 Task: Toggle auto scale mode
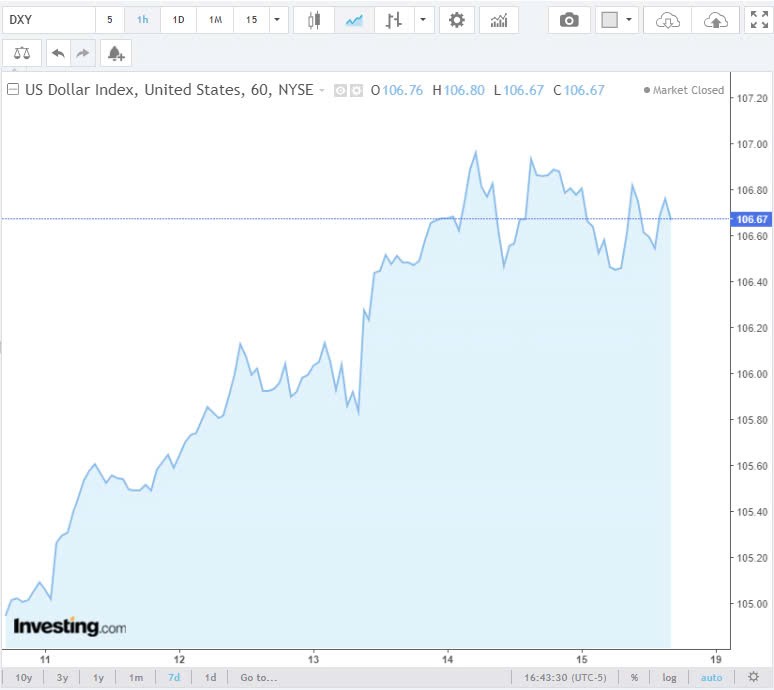pos(711,678)
